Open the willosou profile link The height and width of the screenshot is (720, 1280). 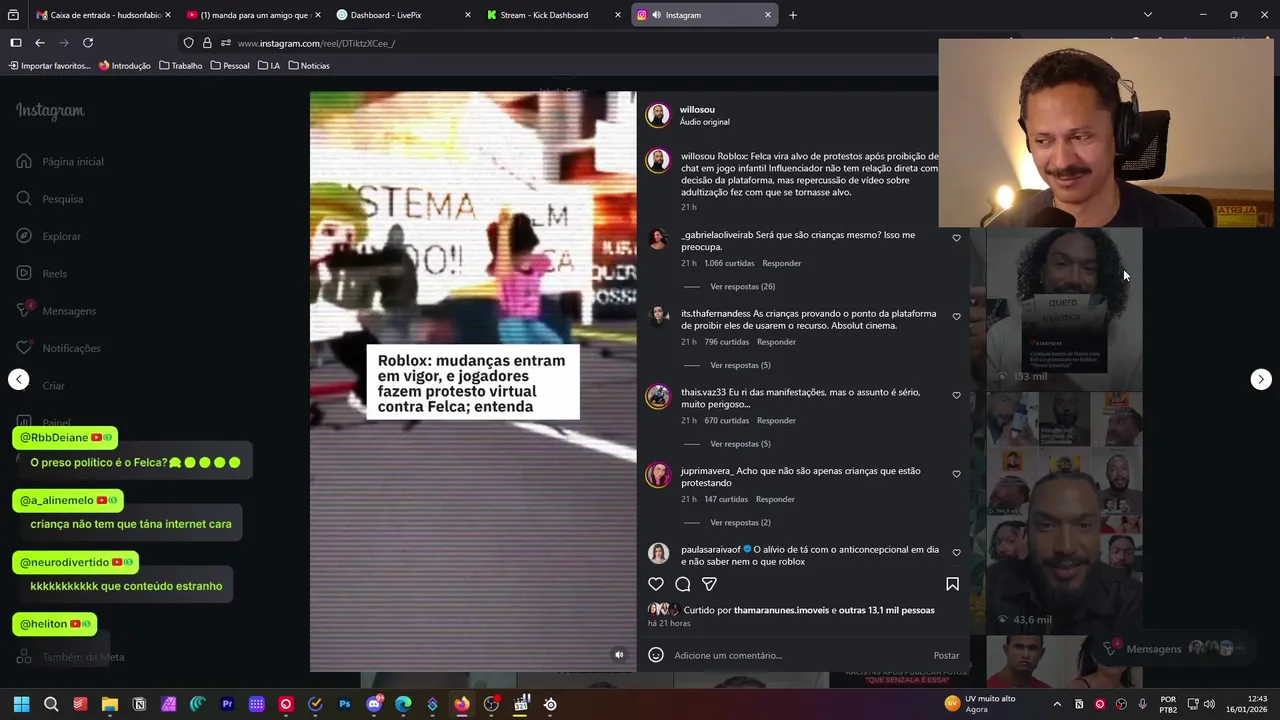click(697, 110)
